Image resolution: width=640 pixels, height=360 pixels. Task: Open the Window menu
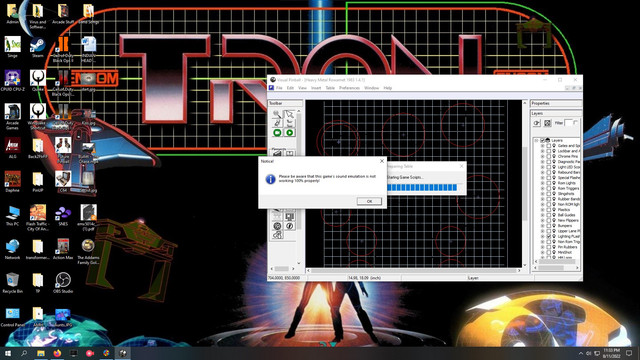point(371,88)
